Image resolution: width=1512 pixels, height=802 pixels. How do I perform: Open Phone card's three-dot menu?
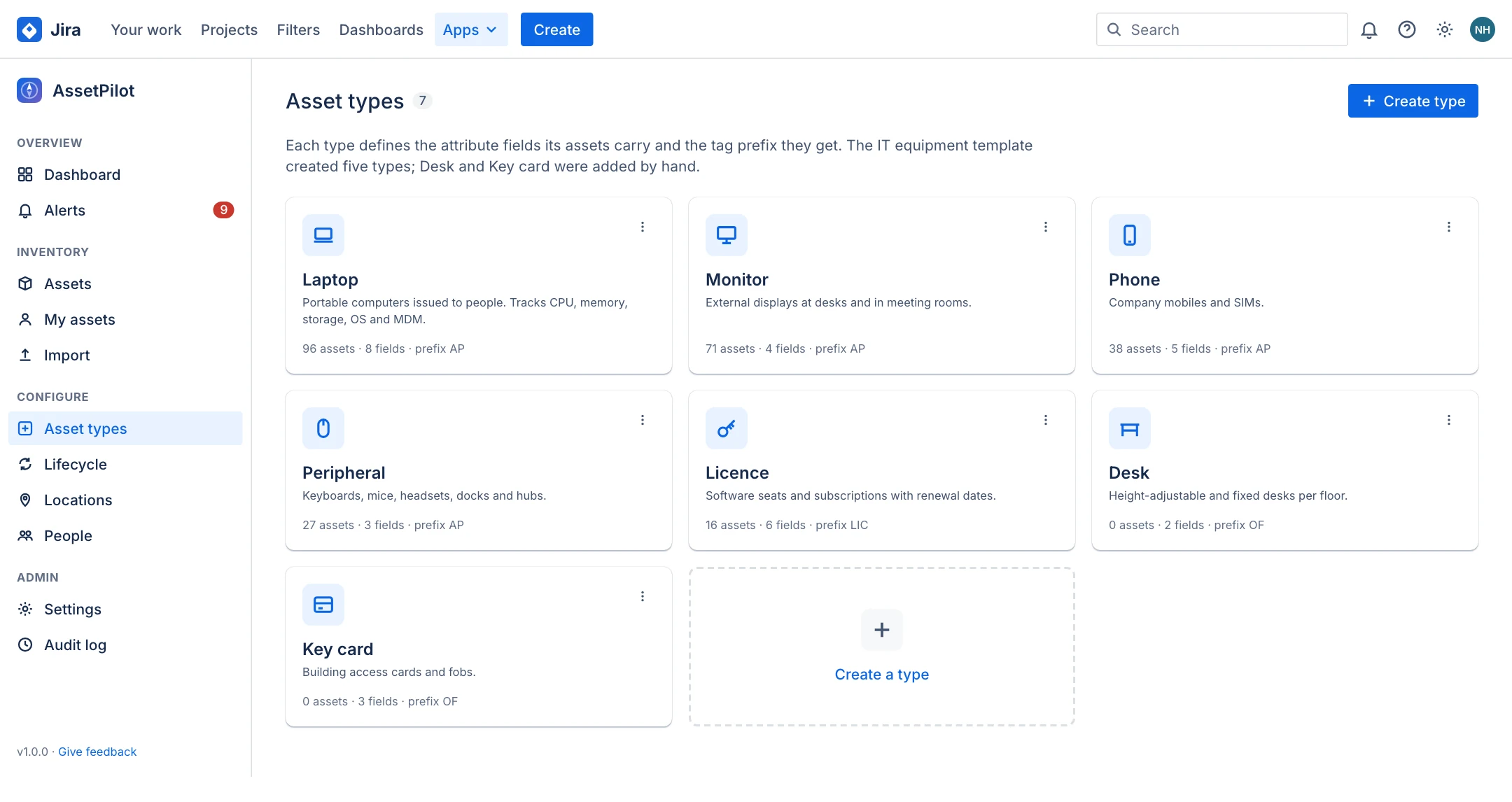pyautogui.click(x=1448, y=227)
